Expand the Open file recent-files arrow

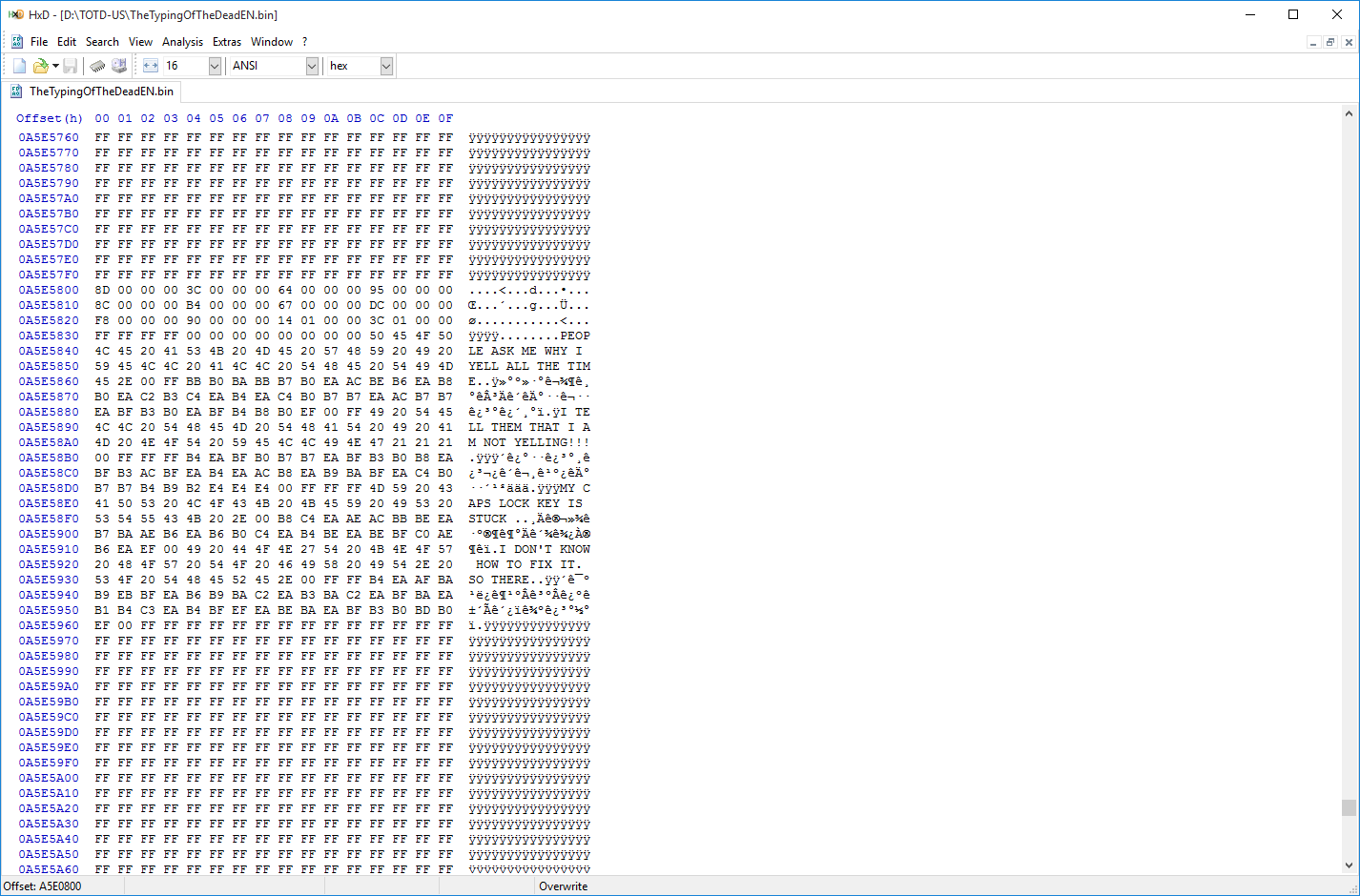coord(55,66)
